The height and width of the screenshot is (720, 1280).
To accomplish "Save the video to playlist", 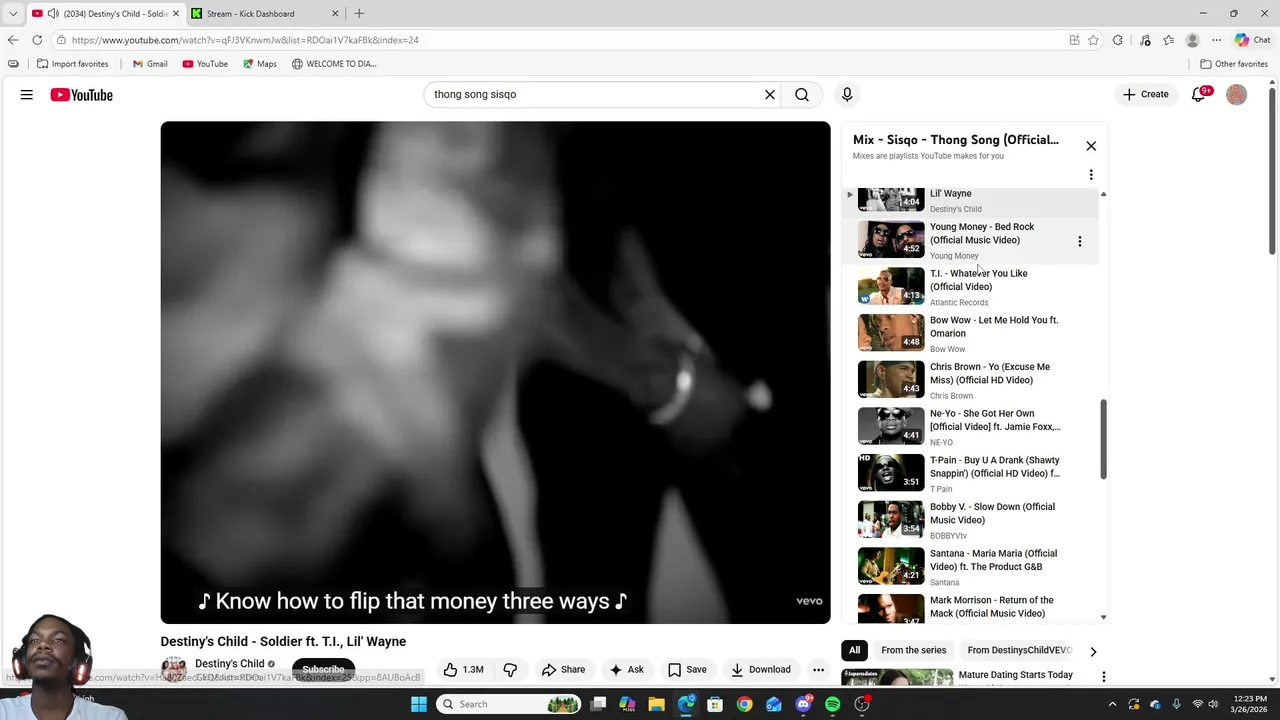I will pyautogui.click(x=687, y=670).
